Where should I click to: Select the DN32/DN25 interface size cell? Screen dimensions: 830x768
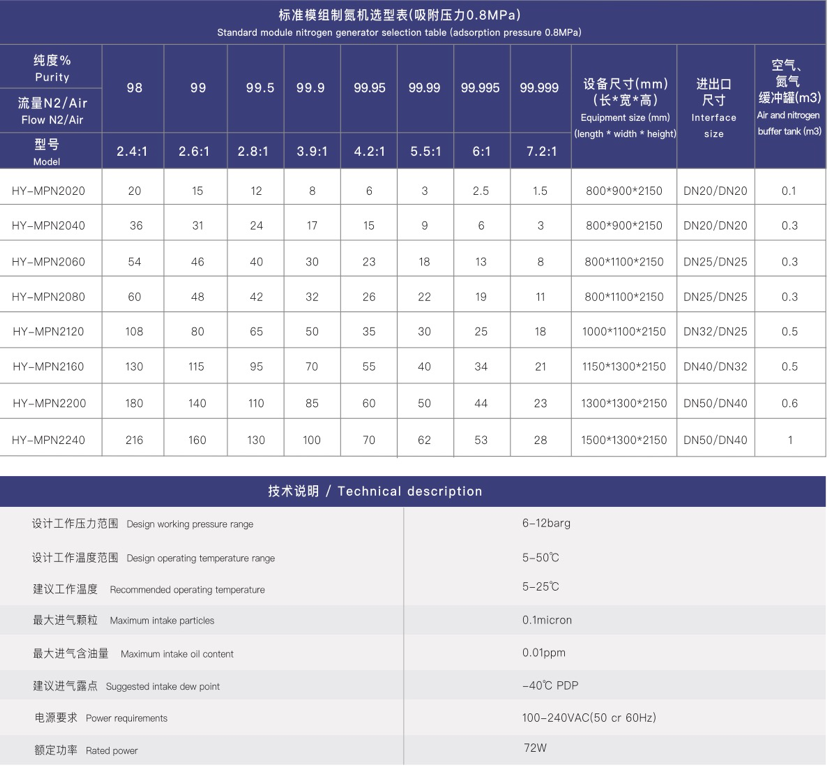715,332
